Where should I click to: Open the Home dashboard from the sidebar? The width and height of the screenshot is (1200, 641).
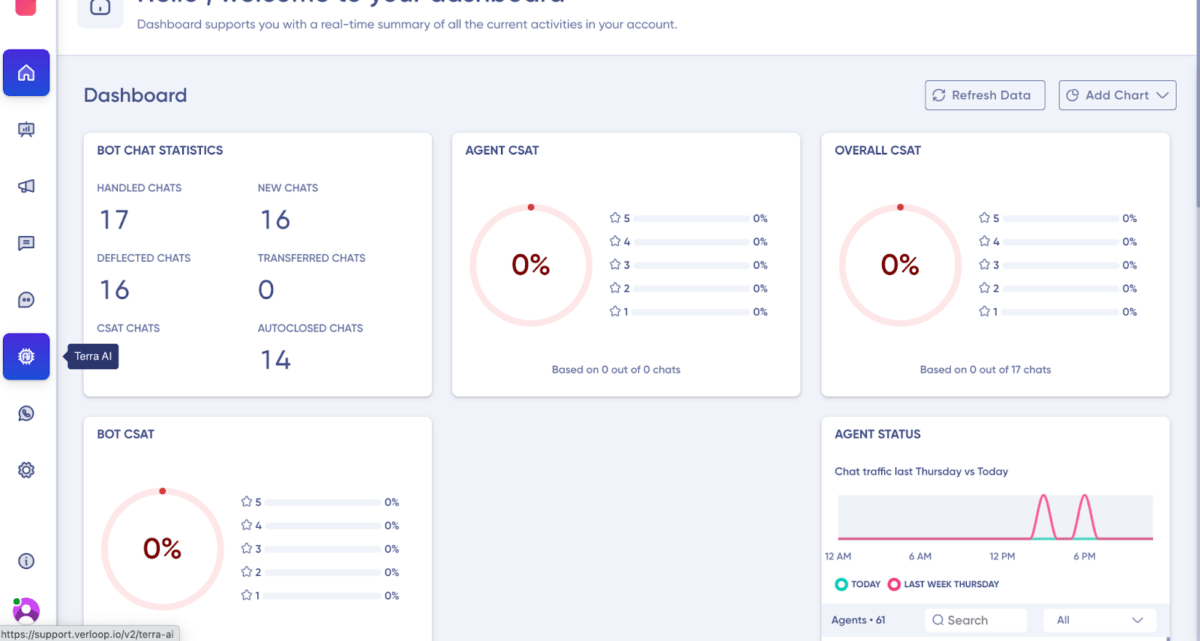point(26,72)
